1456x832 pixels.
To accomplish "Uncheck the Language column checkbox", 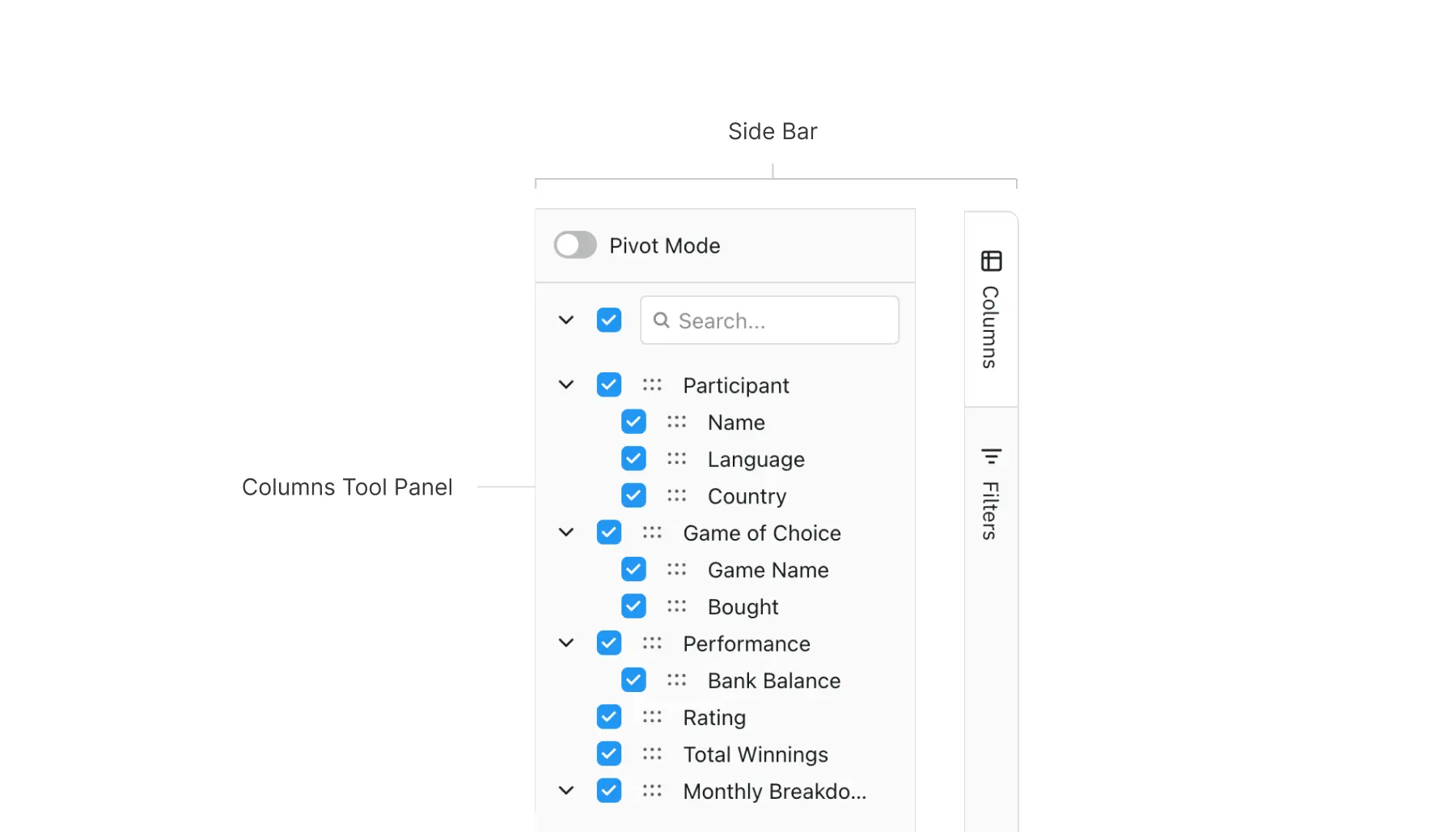I will pos(633,459).
